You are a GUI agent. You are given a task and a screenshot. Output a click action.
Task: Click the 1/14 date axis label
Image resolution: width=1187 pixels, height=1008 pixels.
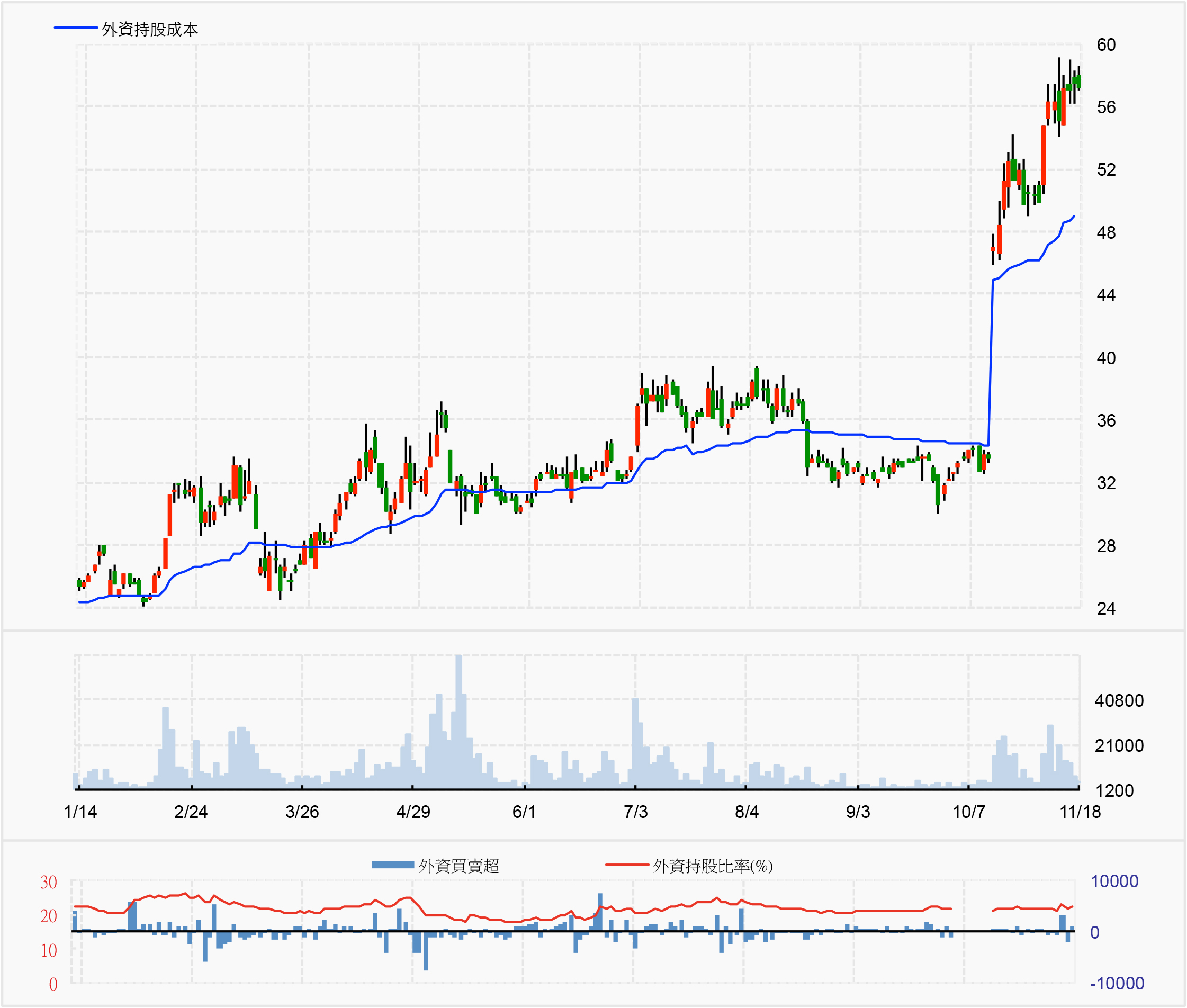[x=80, y=812]
